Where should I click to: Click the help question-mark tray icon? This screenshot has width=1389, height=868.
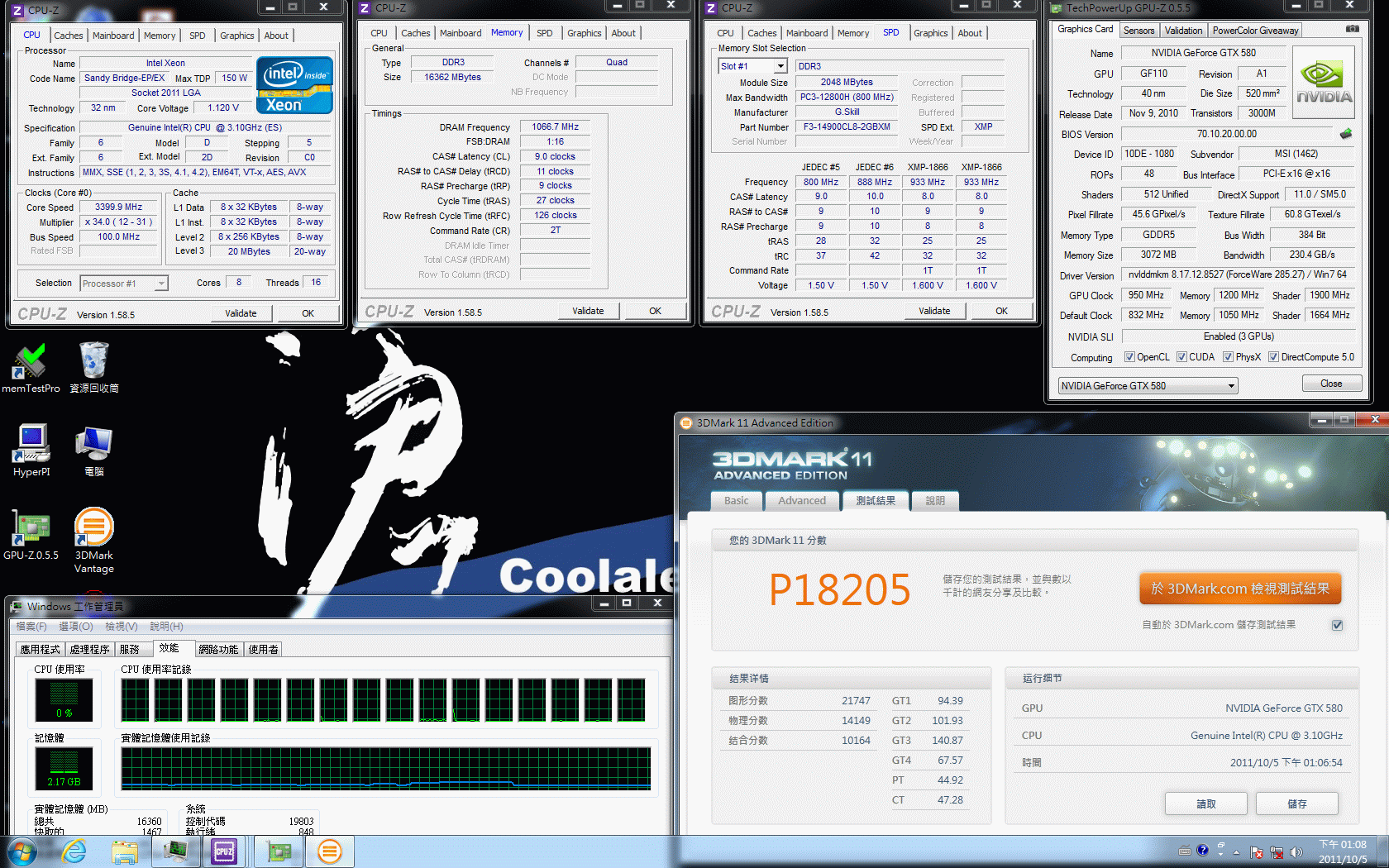pos(1203,850)
